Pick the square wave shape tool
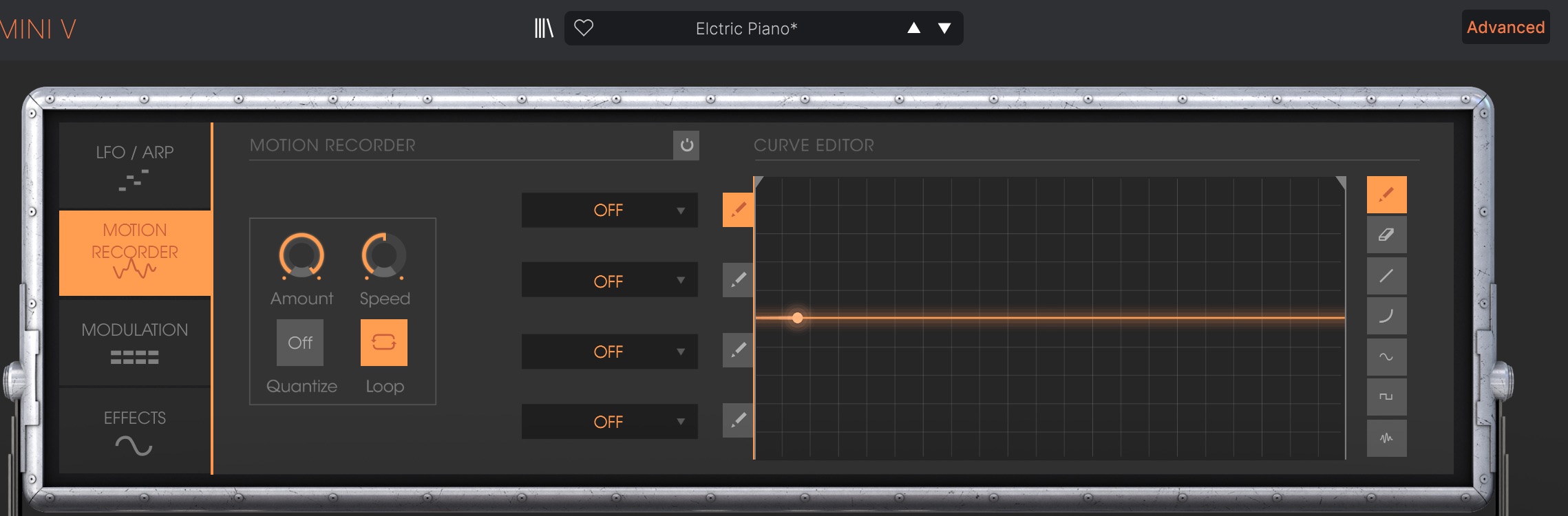 pos(1386,397)
